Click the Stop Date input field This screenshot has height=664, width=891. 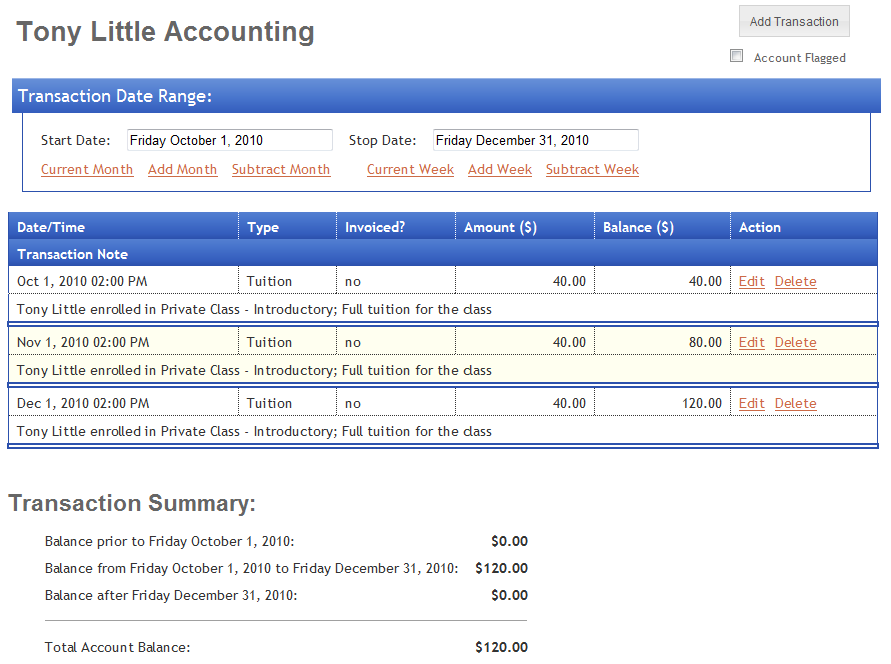coord(535,141)
